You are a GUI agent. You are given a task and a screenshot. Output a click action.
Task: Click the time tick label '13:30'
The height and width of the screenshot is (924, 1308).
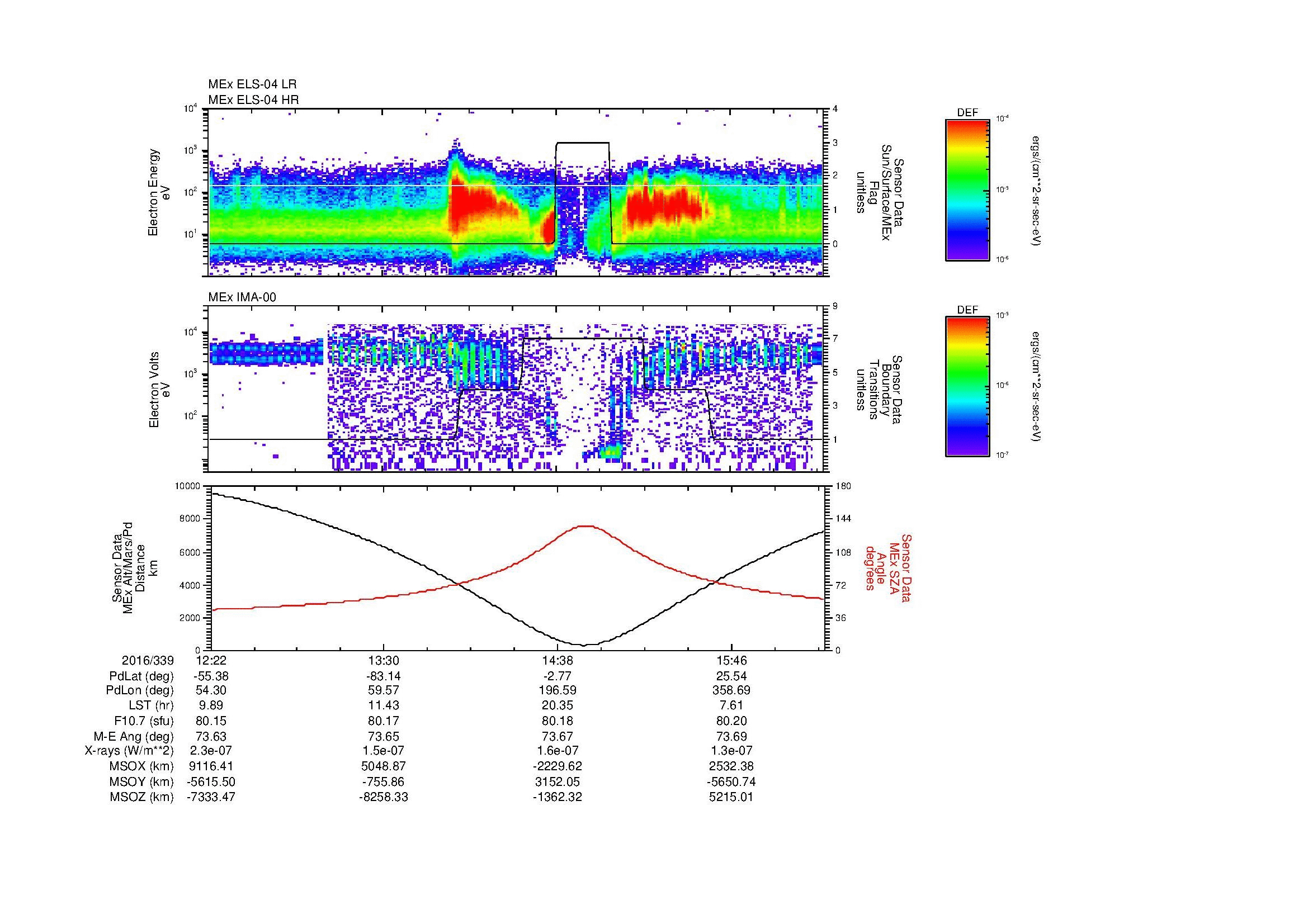click(x=384, y=661)
